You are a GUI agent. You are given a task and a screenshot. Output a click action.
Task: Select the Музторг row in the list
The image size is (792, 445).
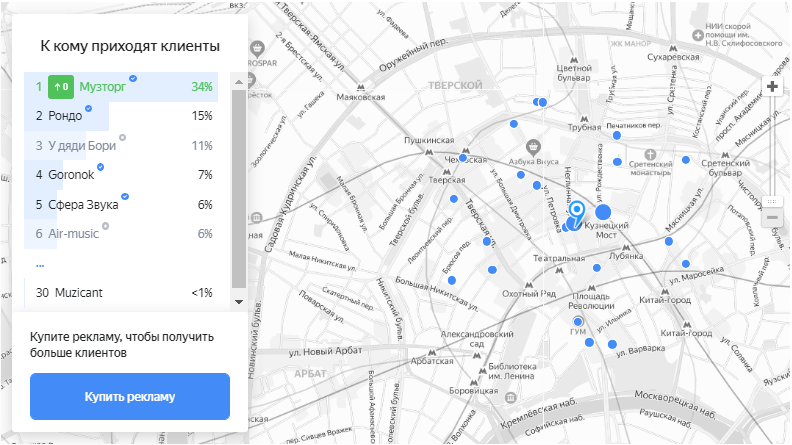click(121, 87)
